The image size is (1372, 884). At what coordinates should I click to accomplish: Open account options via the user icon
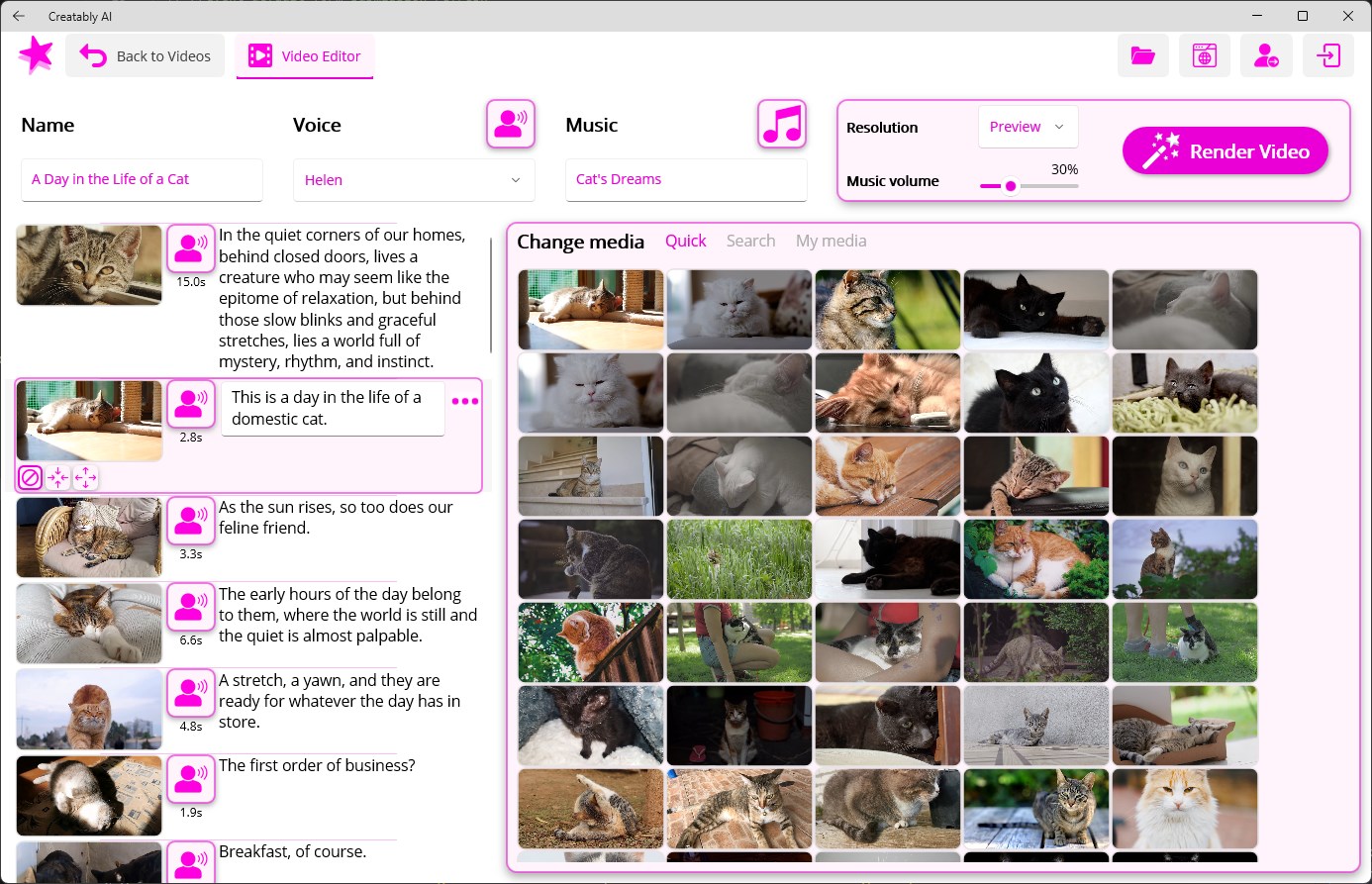coord(1266,55)
